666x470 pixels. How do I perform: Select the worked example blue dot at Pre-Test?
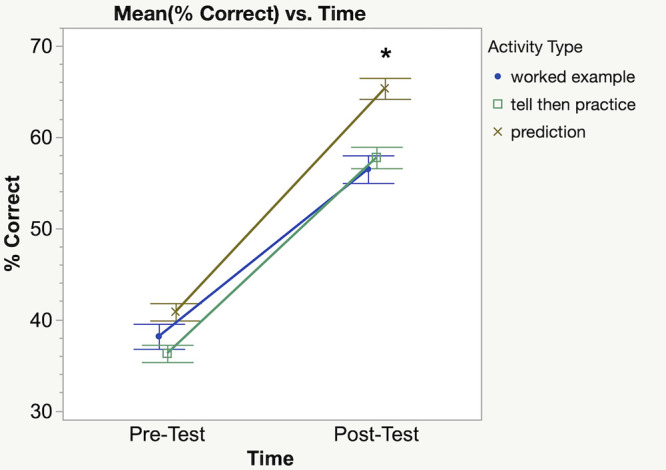pyautogui.click(x=159, y=336)
